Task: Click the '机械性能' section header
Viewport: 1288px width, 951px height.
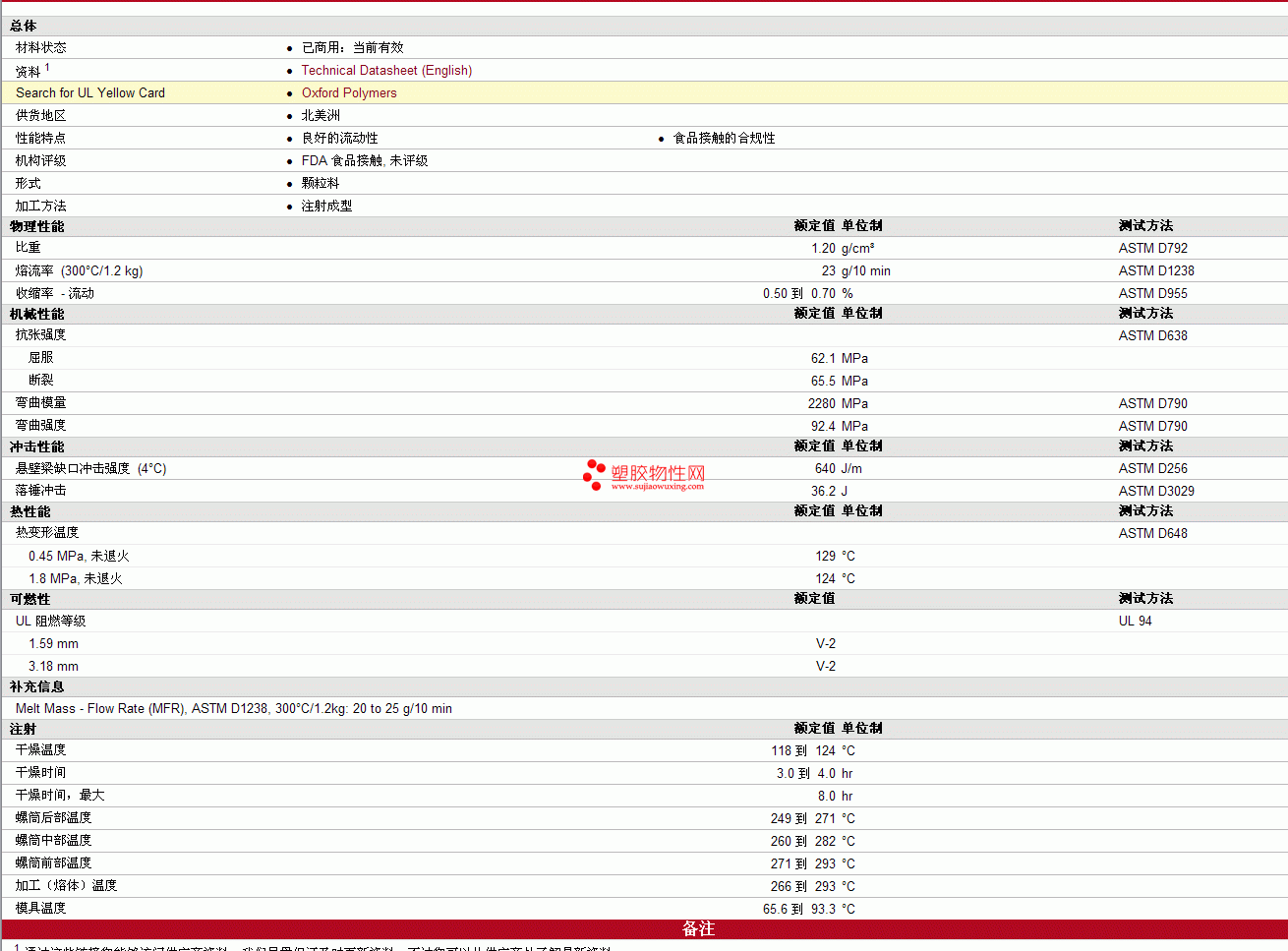Action: coord(37,314)
